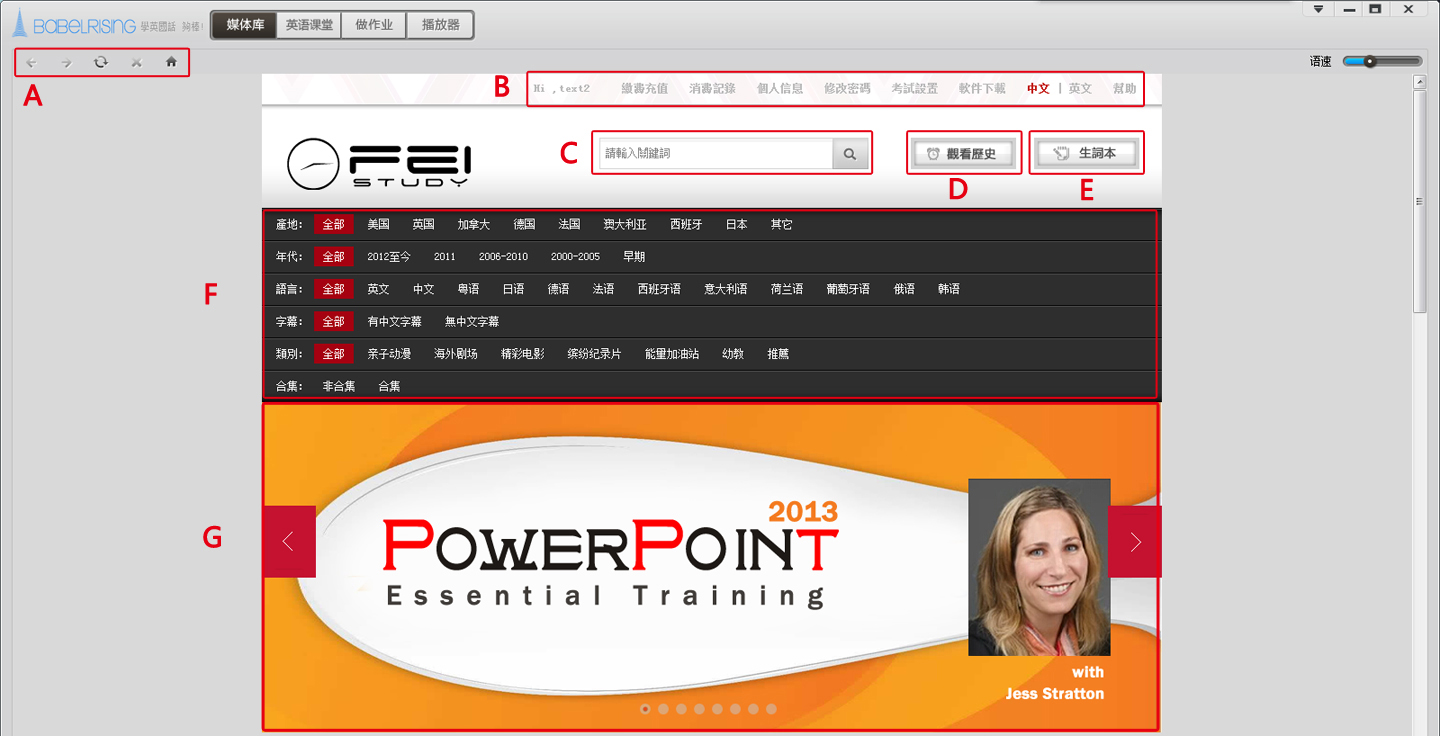Image resolution: width=1440 pixels, height=736 pixels.
Task: Choose 無中文字幕 subtitle filter
Action: tap(472, 322)
